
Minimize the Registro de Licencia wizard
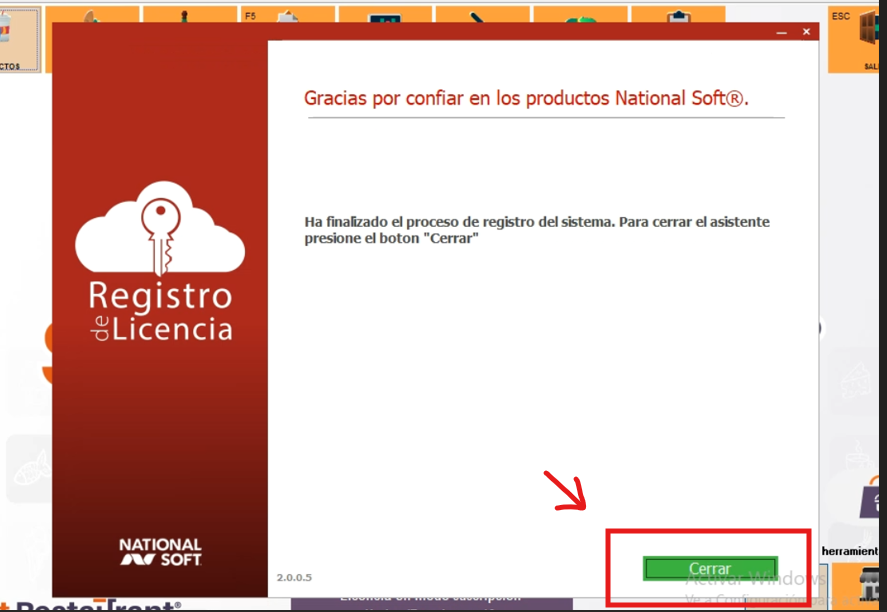[x=781, y=32]
